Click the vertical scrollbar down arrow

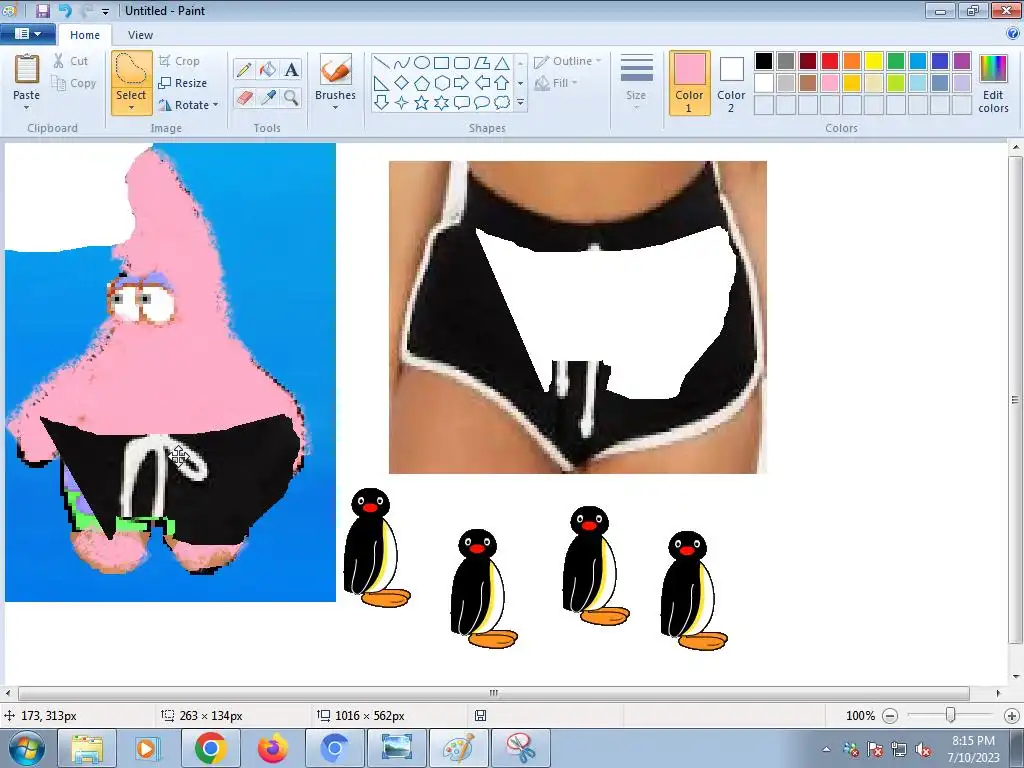(1016, 677)
